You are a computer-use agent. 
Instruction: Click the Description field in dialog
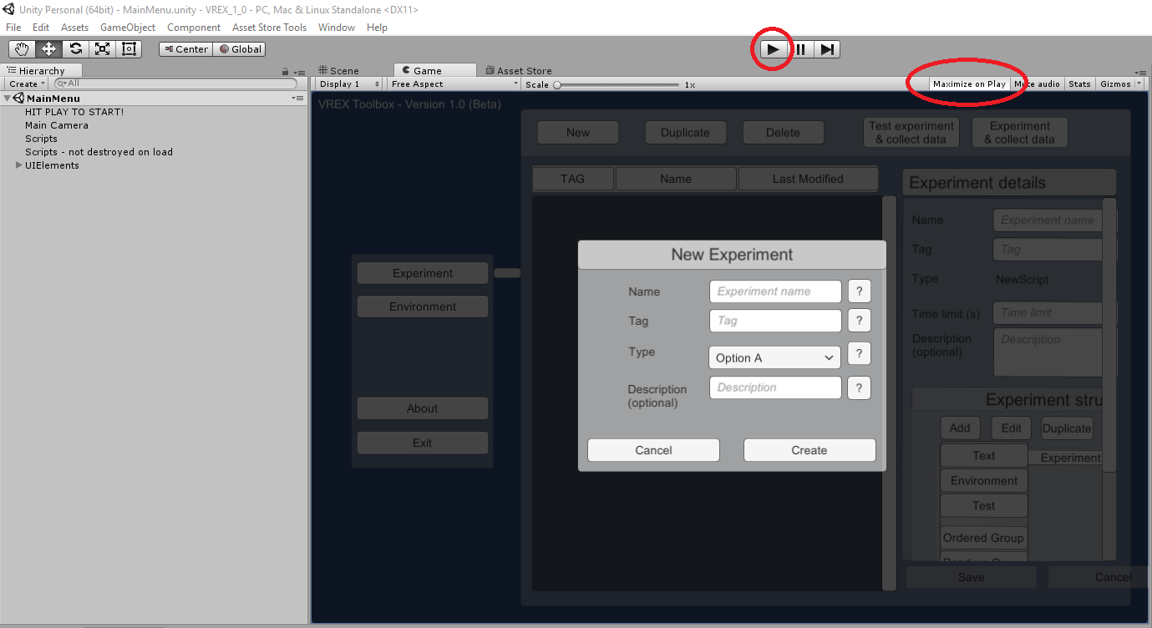click(x=775, y=388)
